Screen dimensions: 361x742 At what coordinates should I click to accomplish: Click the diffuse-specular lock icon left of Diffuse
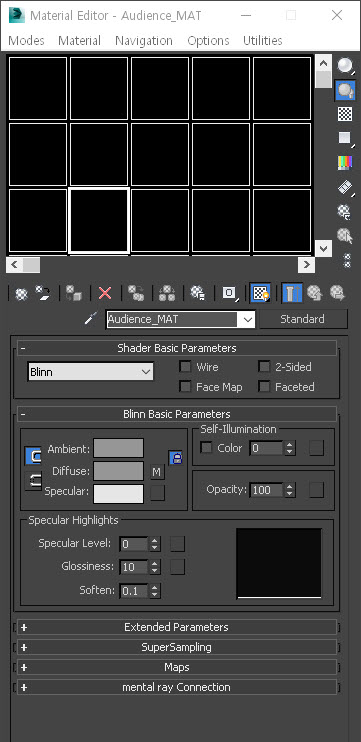click(x=33, y=481)
